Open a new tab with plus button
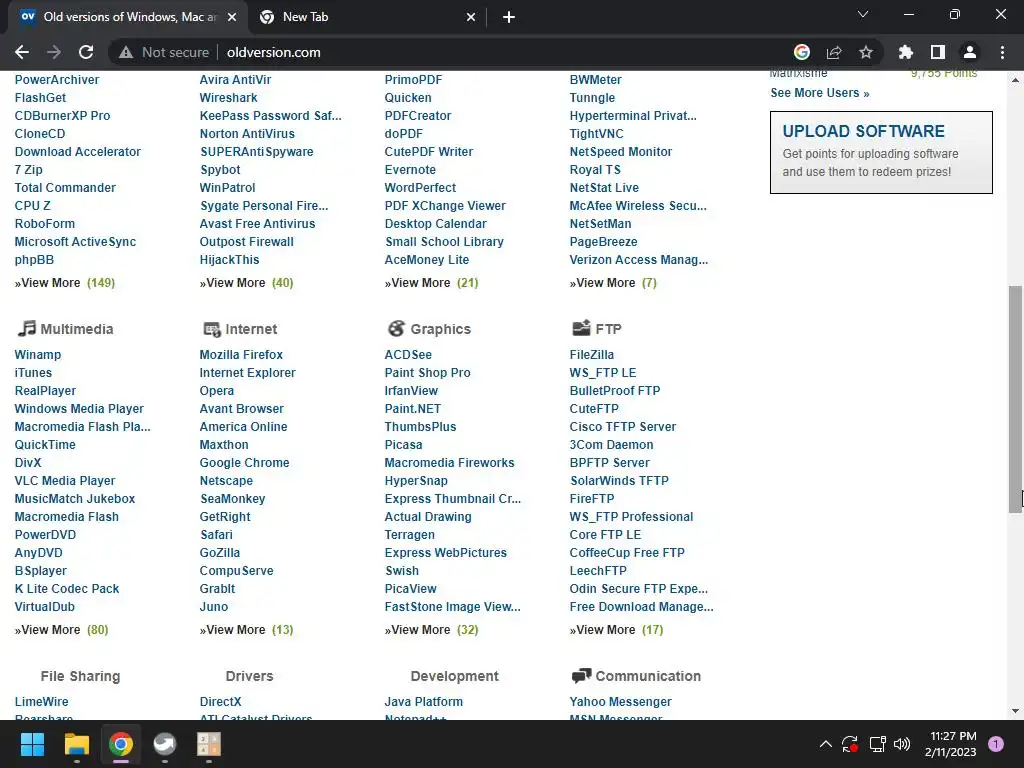1024x768 pixels. (x=509, y=17)
